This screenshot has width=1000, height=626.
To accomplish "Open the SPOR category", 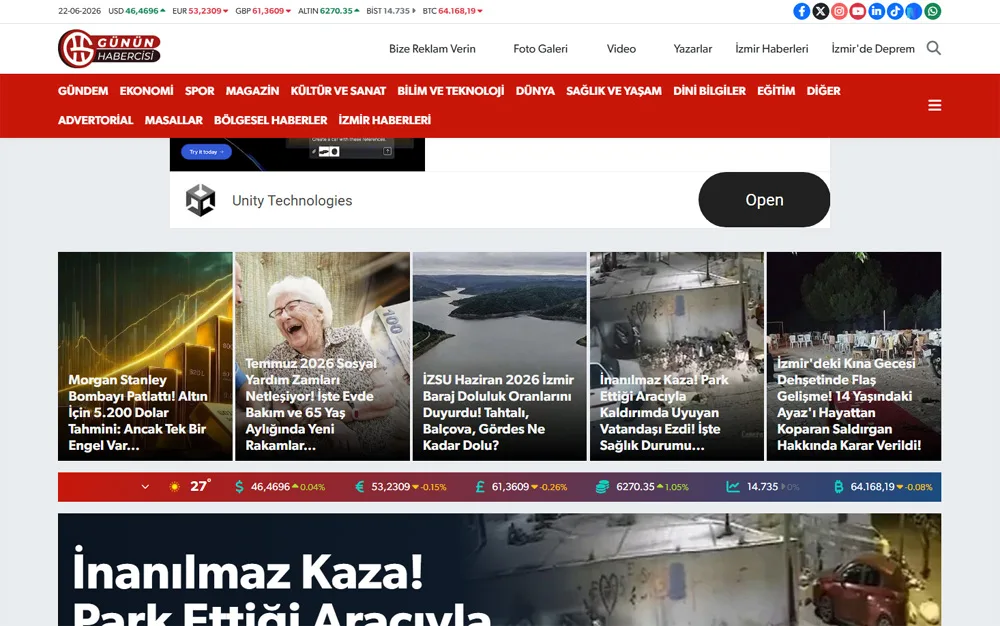I will pos(200,91).
